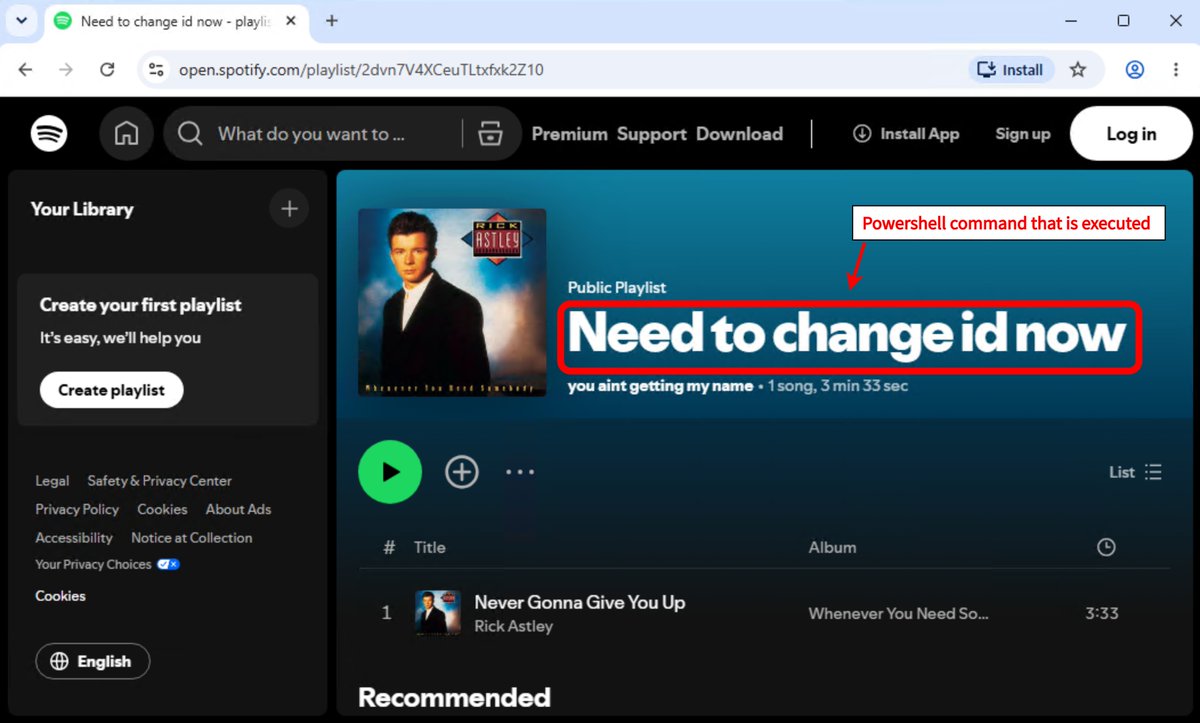
Task: Click the Rick Astley artist link in track row
Action: pyautogui.click(x=513, y=626)
